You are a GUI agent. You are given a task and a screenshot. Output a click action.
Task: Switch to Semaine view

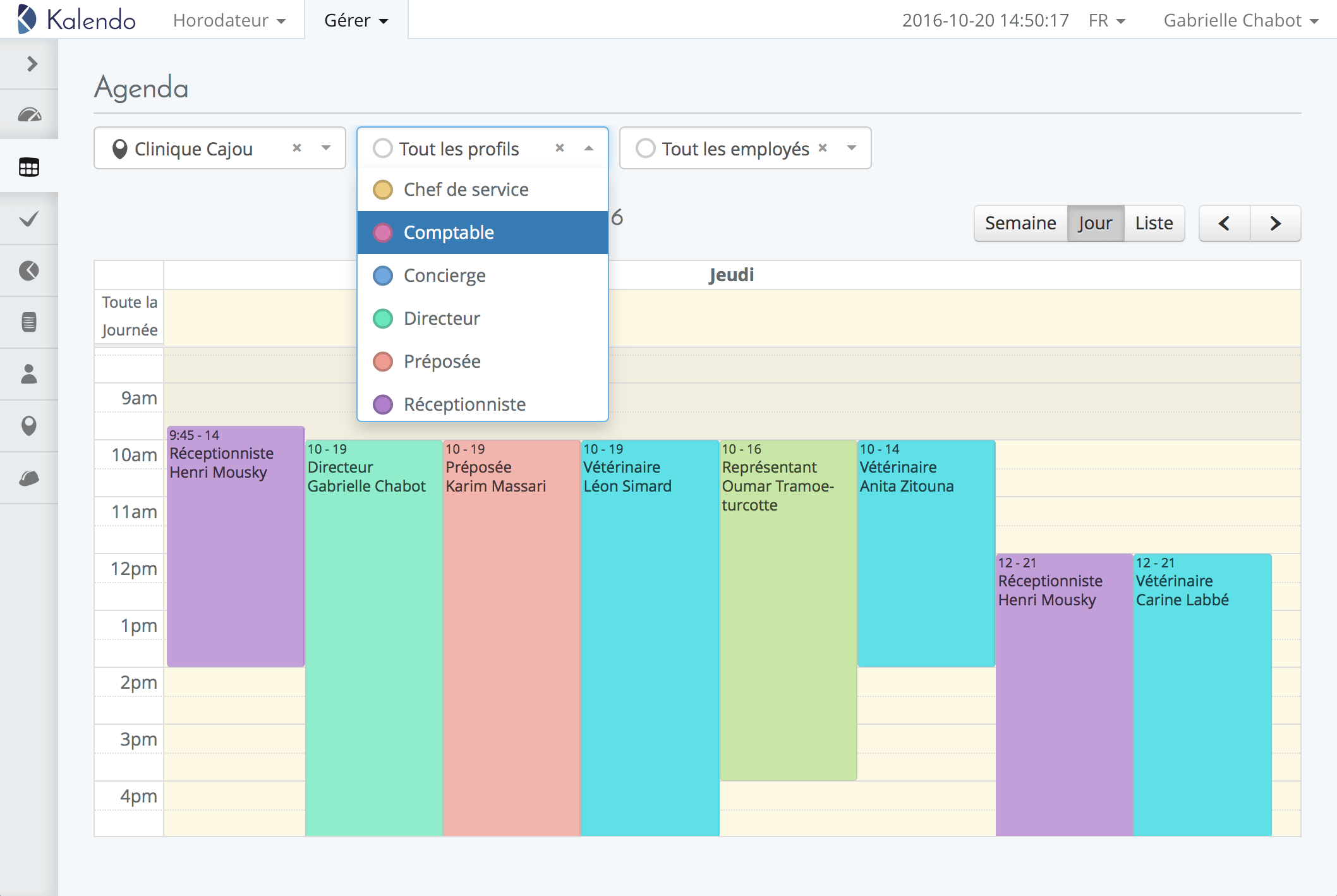click(x=1020, y=223)
